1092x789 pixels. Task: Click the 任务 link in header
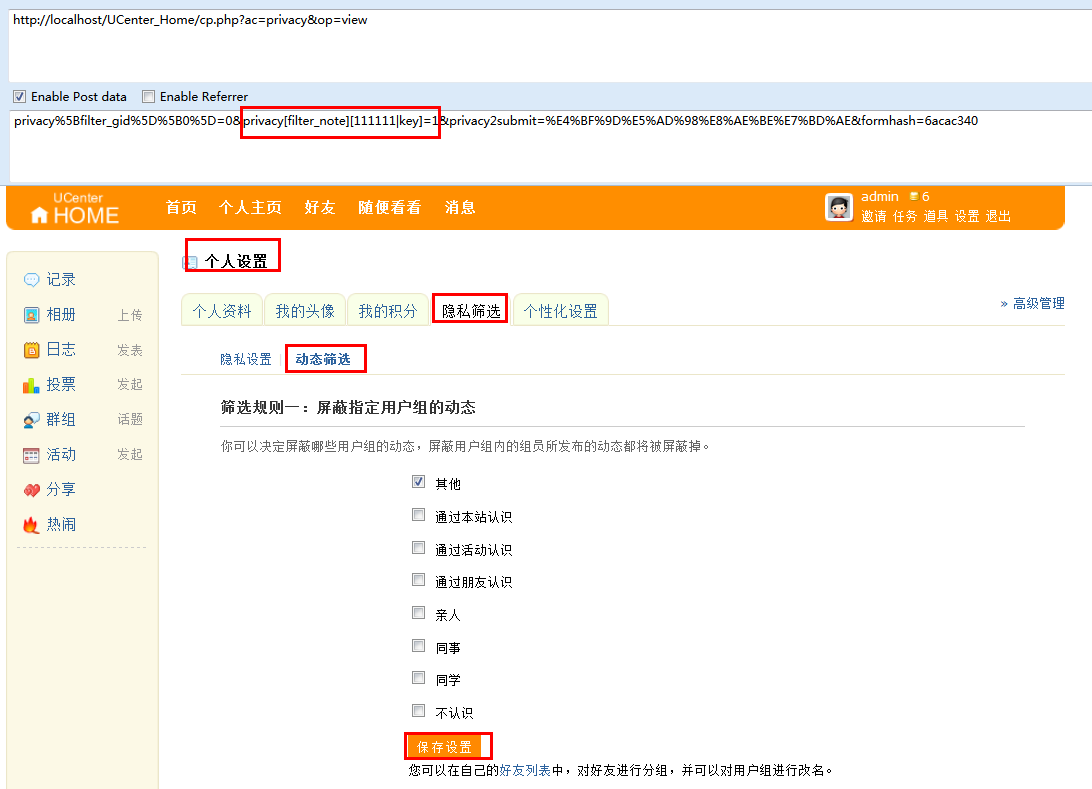click(905, 217)
